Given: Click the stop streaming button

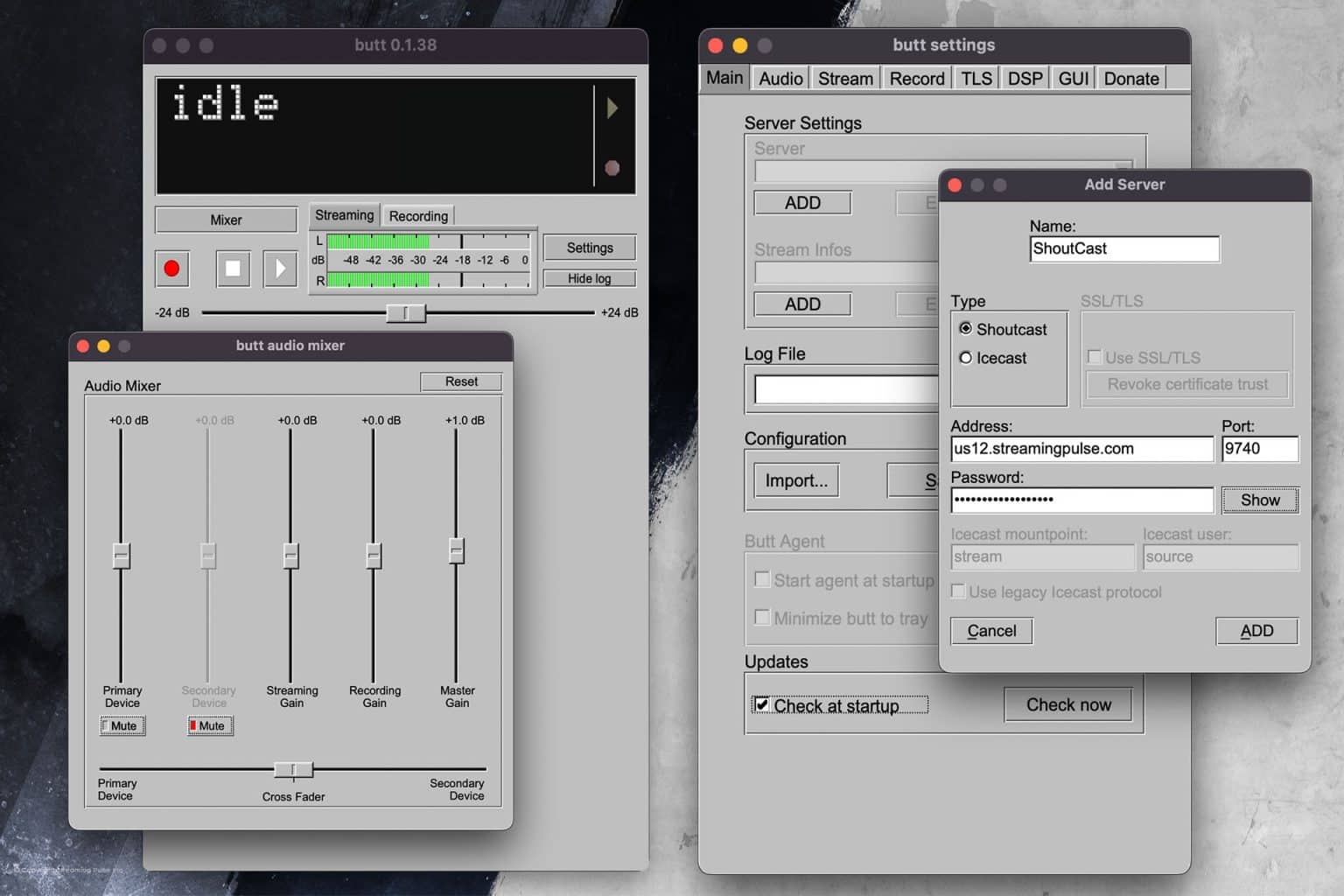Looking at the screenshot, I should click(x=232, y=269).
